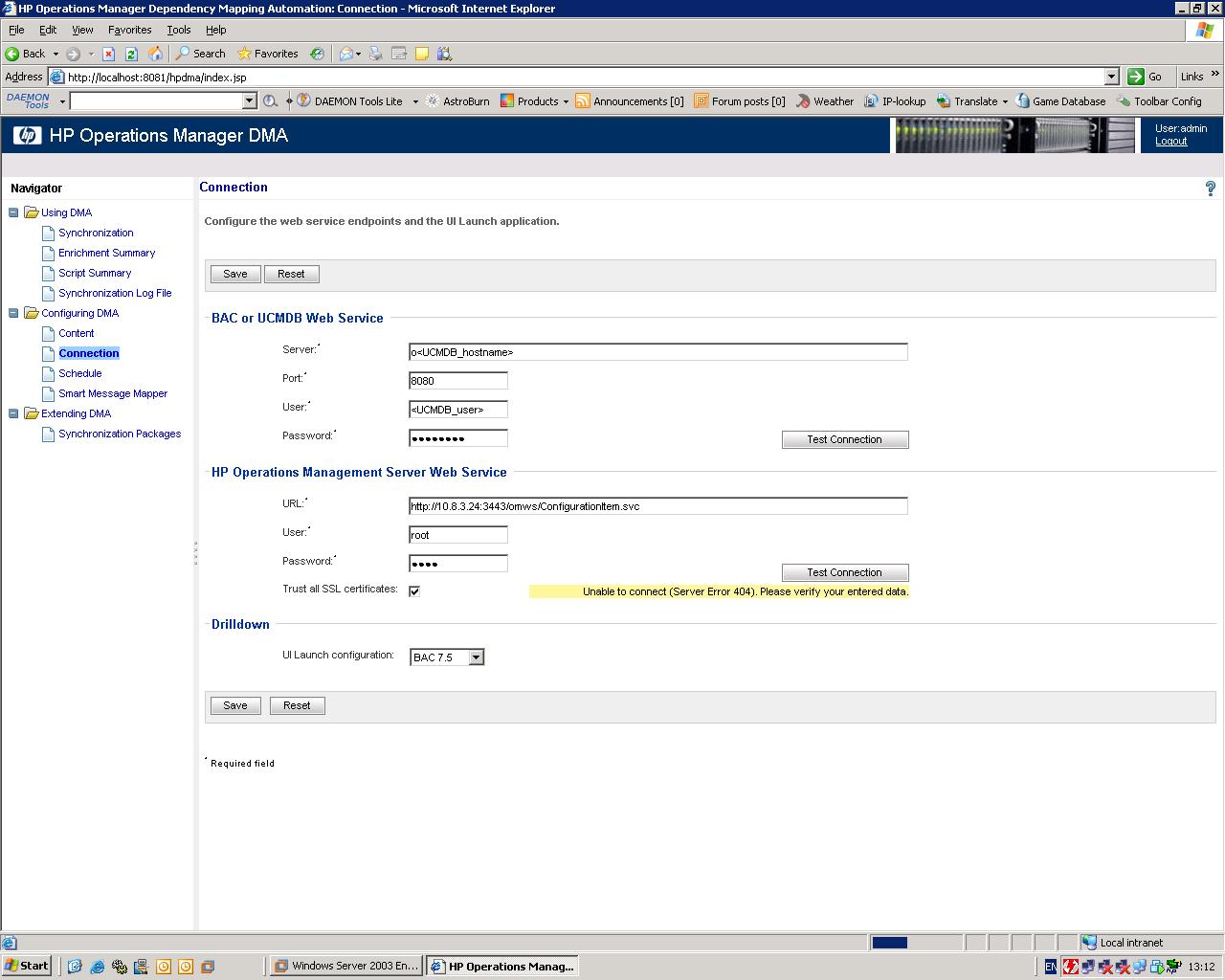Collapse the Extending DMA tree node
Screen dimensions: 1225x980
point(13,413)
